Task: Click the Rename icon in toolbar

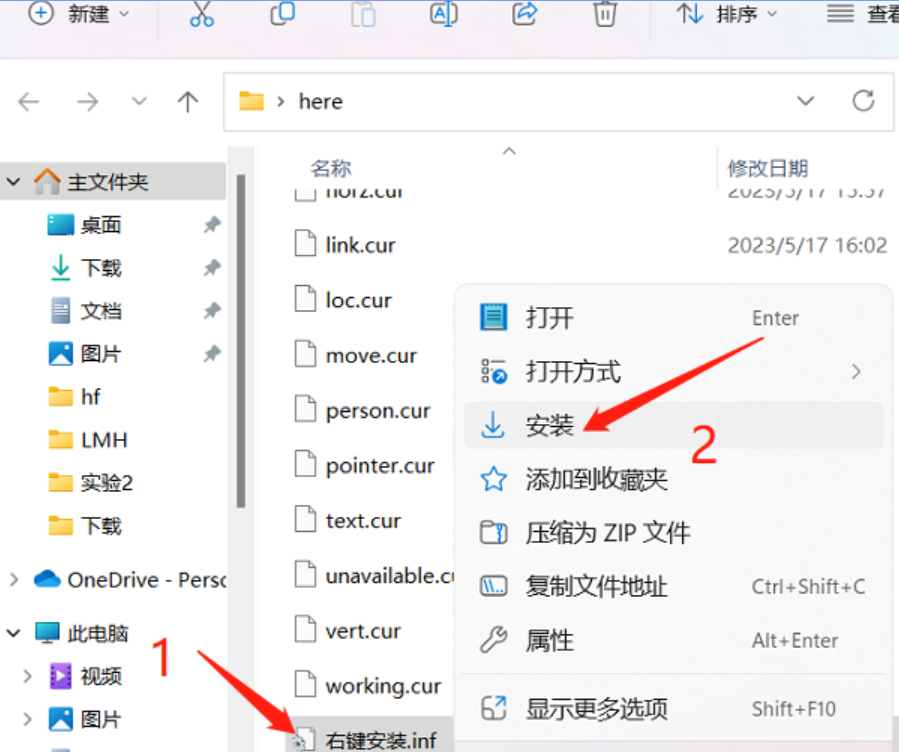Action: tap(443, 14)
